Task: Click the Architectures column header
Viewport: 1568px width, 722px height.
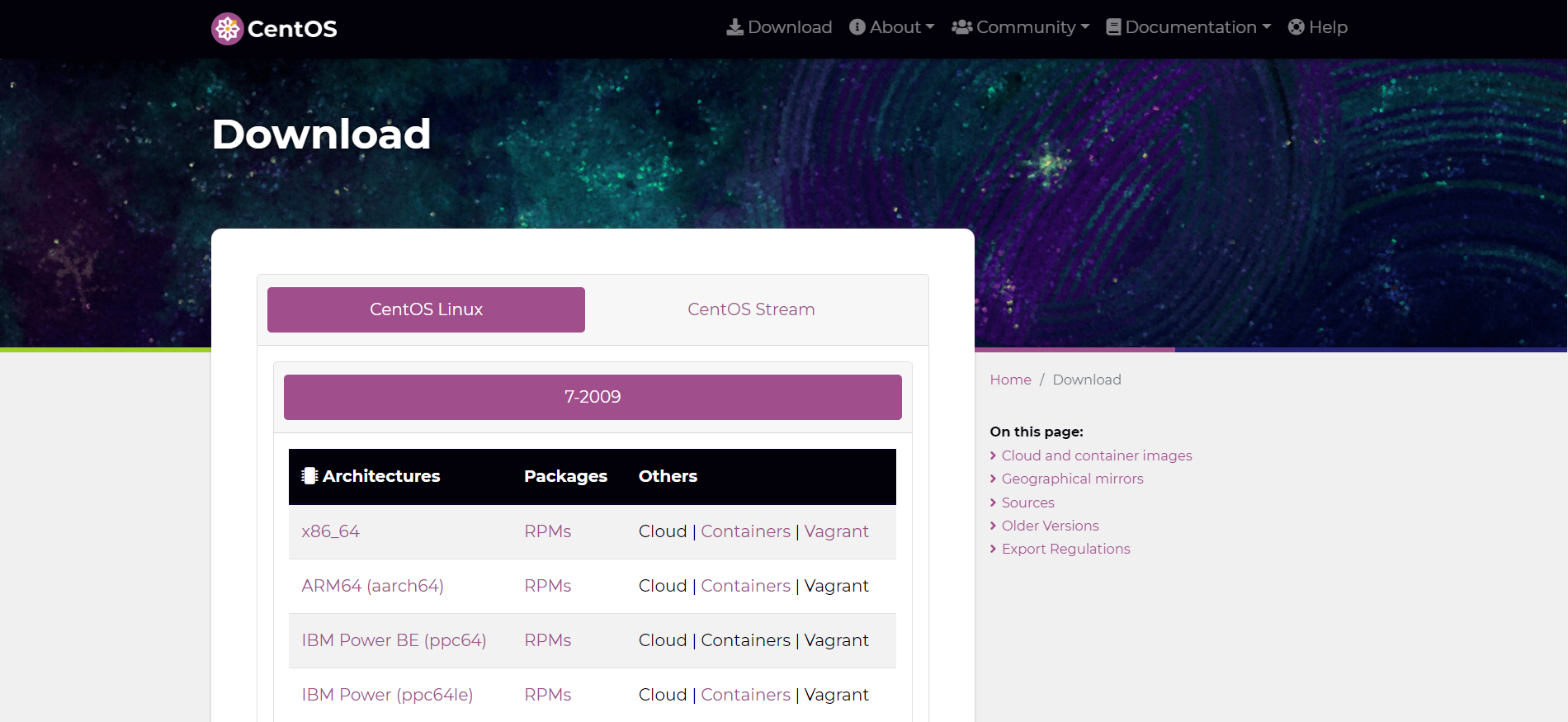Action: 371,476
